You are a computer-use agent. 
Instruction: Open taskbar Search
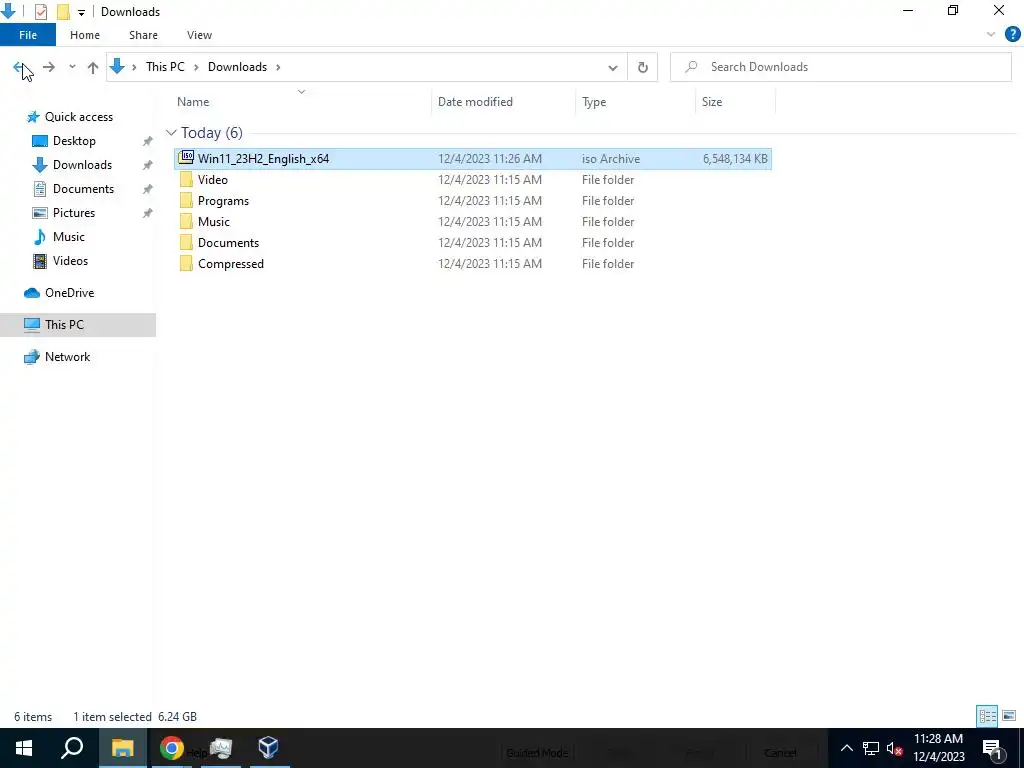pos(72,748)
